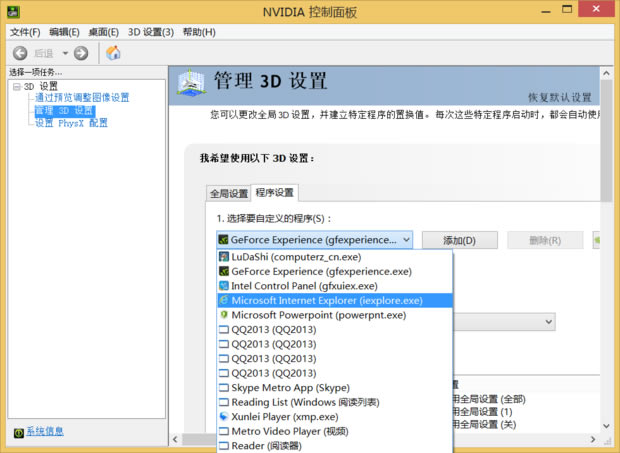This screenshot has width=620, height=453.
Task: Click the 使用全局设置 (关) value
Action: click(x=484, y=425)
